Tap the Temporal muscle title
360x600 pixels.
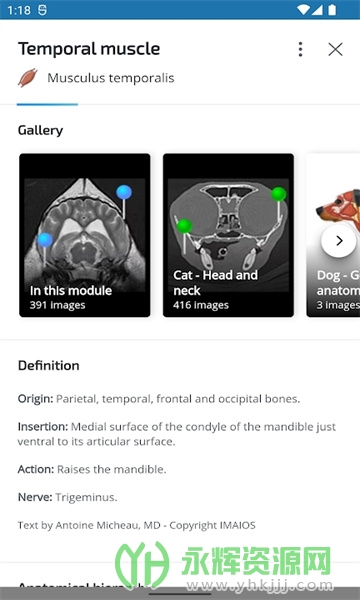(89, 49)
